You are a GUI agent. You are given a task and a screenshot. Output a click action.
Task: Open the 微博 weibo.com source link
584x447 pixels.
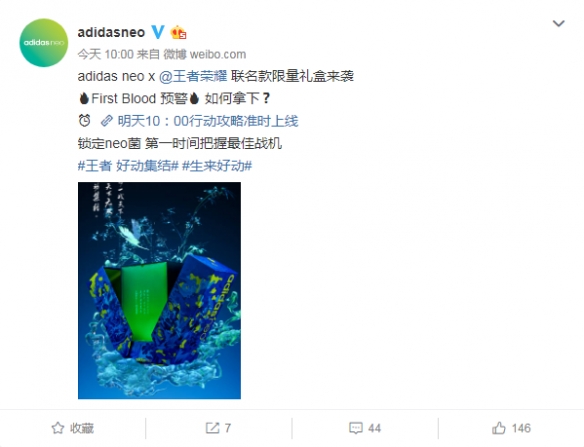point(204,54)
